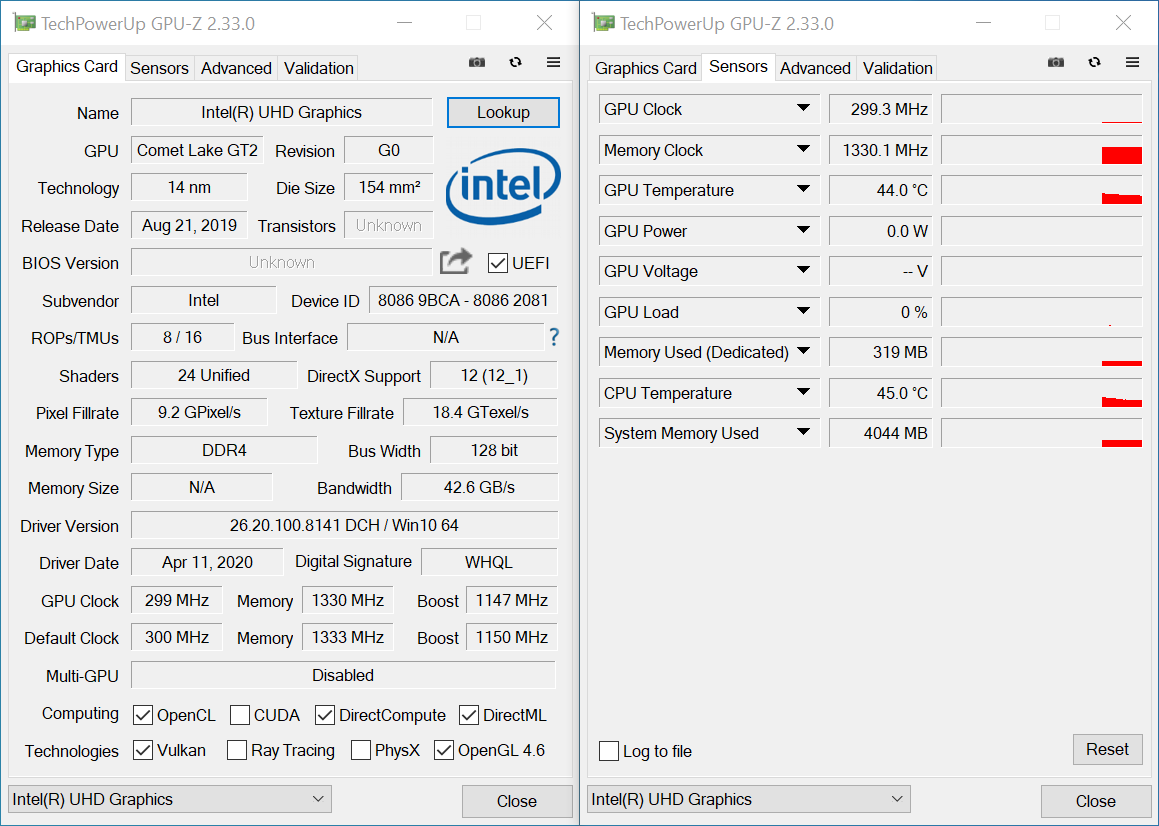The height and width of the screenshot is (826, 1159).
Task: Click the Lookup button
Action: pyautogui.click(x=503, y=112)
